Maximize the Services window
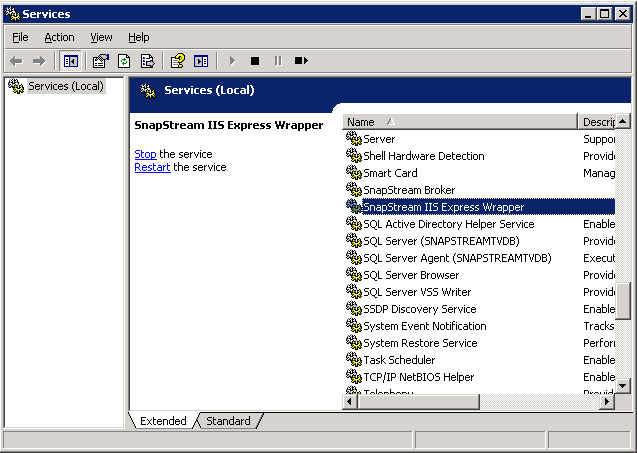The height and width of the screenshot is (453, 637). 604,14
